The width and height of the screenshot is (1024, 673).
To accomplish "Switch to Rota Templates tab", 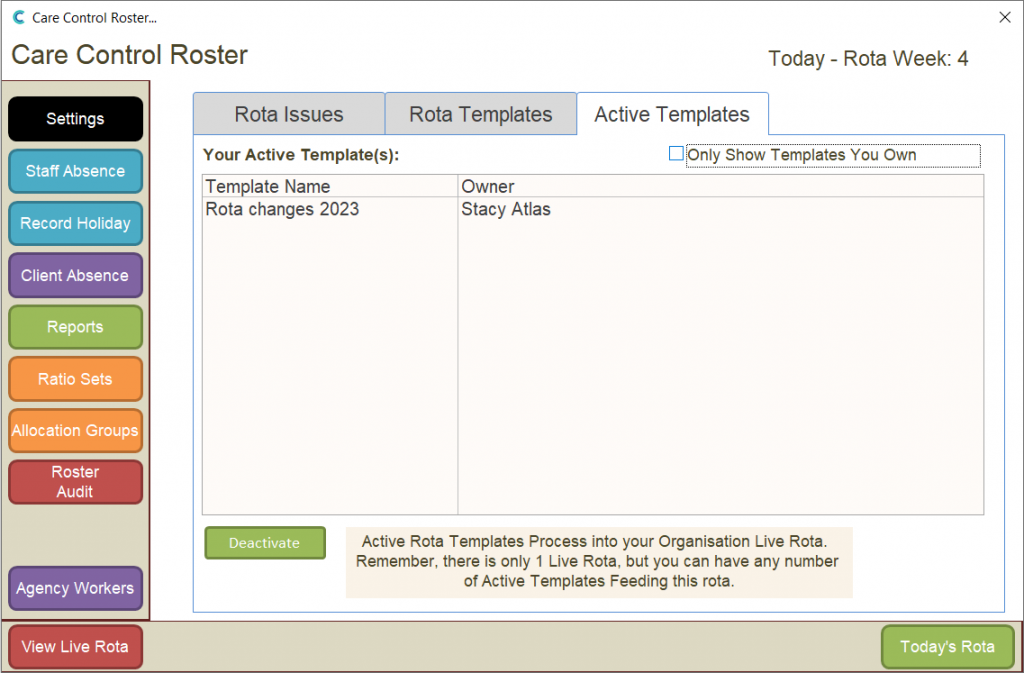I will [480, 114].
